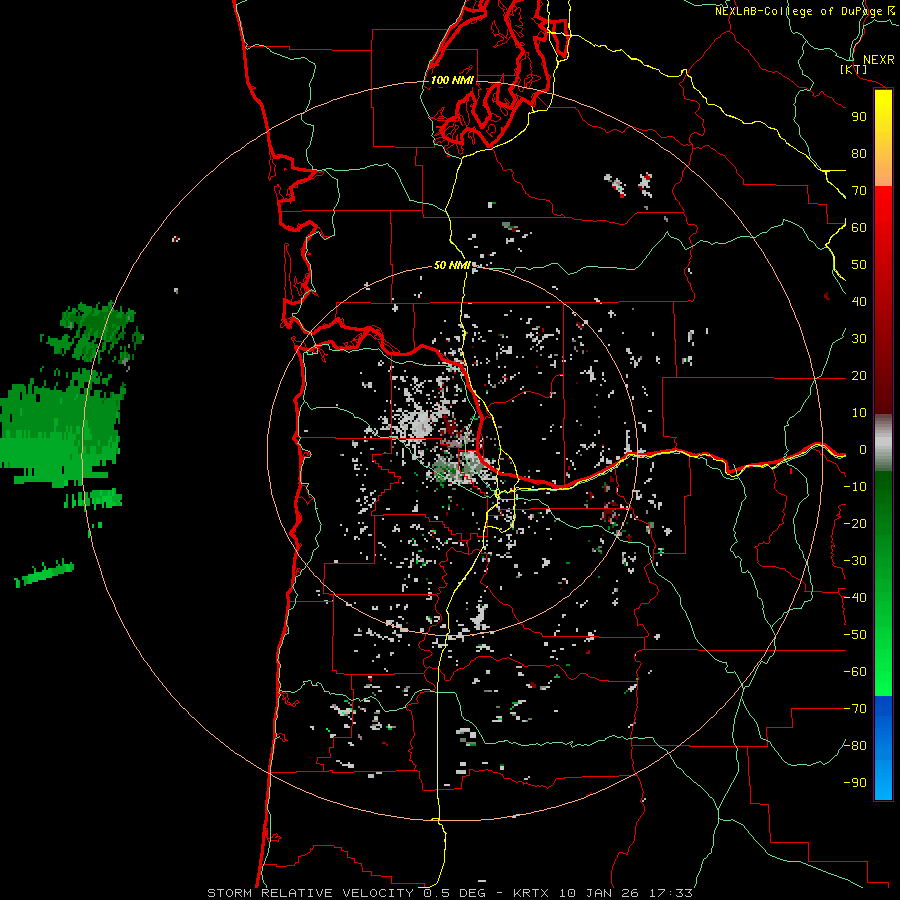Click the -30 value on the velocity scale
Screen dimensions: 900x900
click(855, 561)
